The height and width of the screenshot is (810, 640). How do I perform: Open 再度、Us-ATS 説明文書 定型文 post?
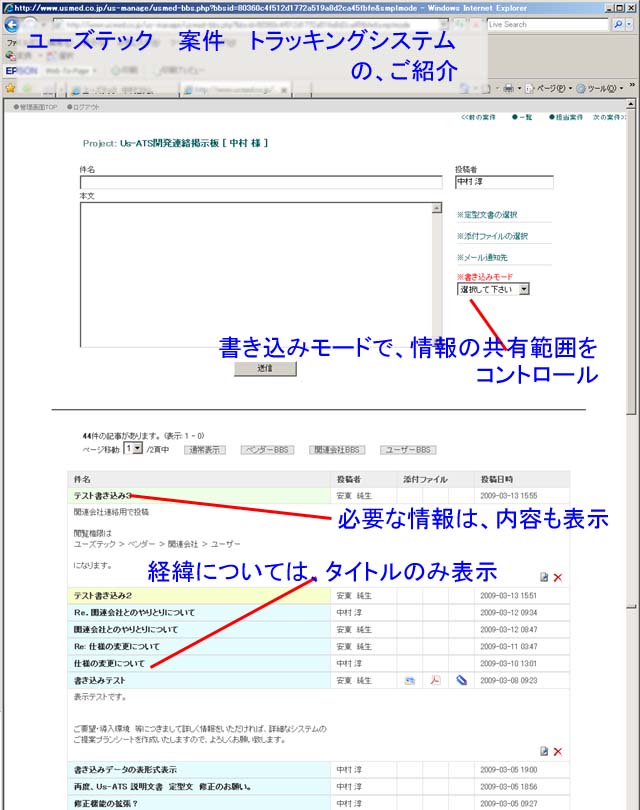pyautogui.click(x=162, y=787)
